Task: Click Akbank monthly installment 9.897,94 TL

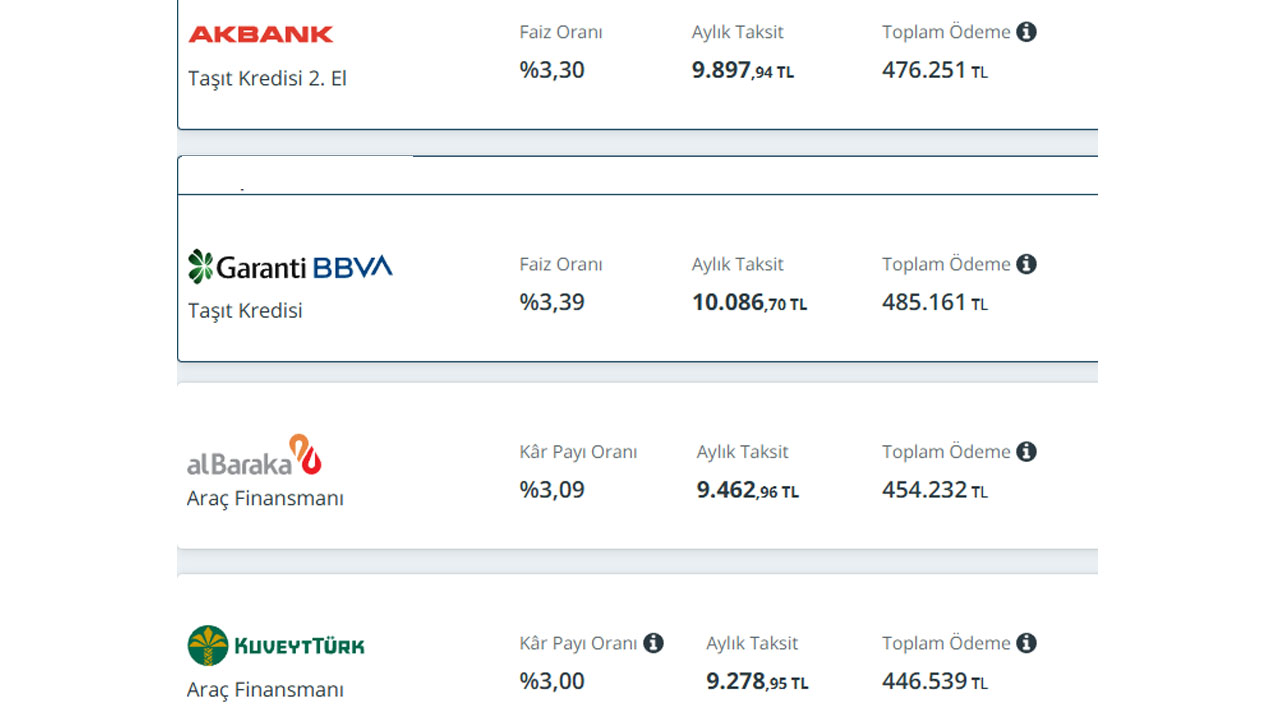Action: tap(742, 71)
